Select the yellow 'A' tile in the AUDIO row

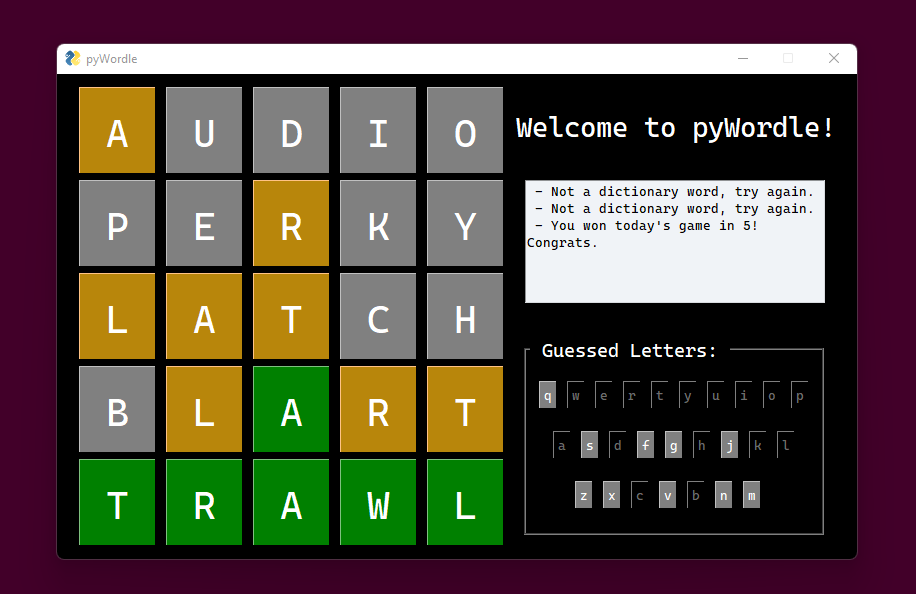[x=116, y=130]
